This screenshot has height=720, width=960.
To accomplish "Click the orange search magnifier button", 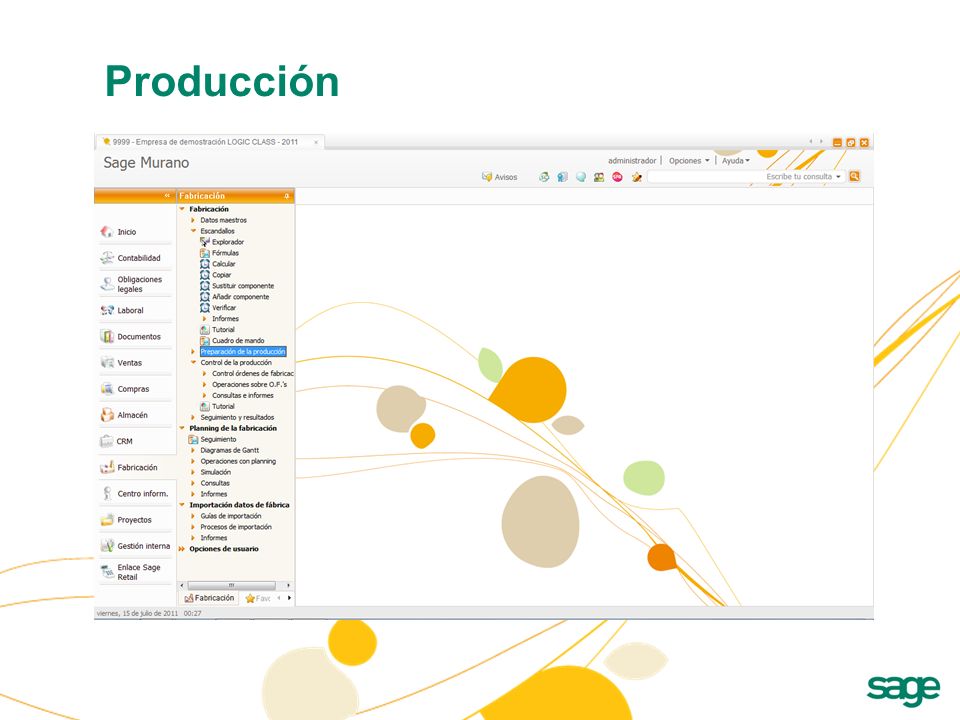I will [x=855, y=176].
